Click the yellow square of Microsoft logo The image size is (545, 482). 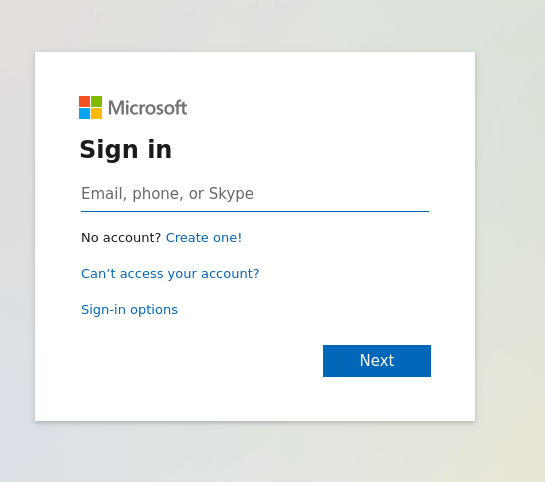click(96, 113)
